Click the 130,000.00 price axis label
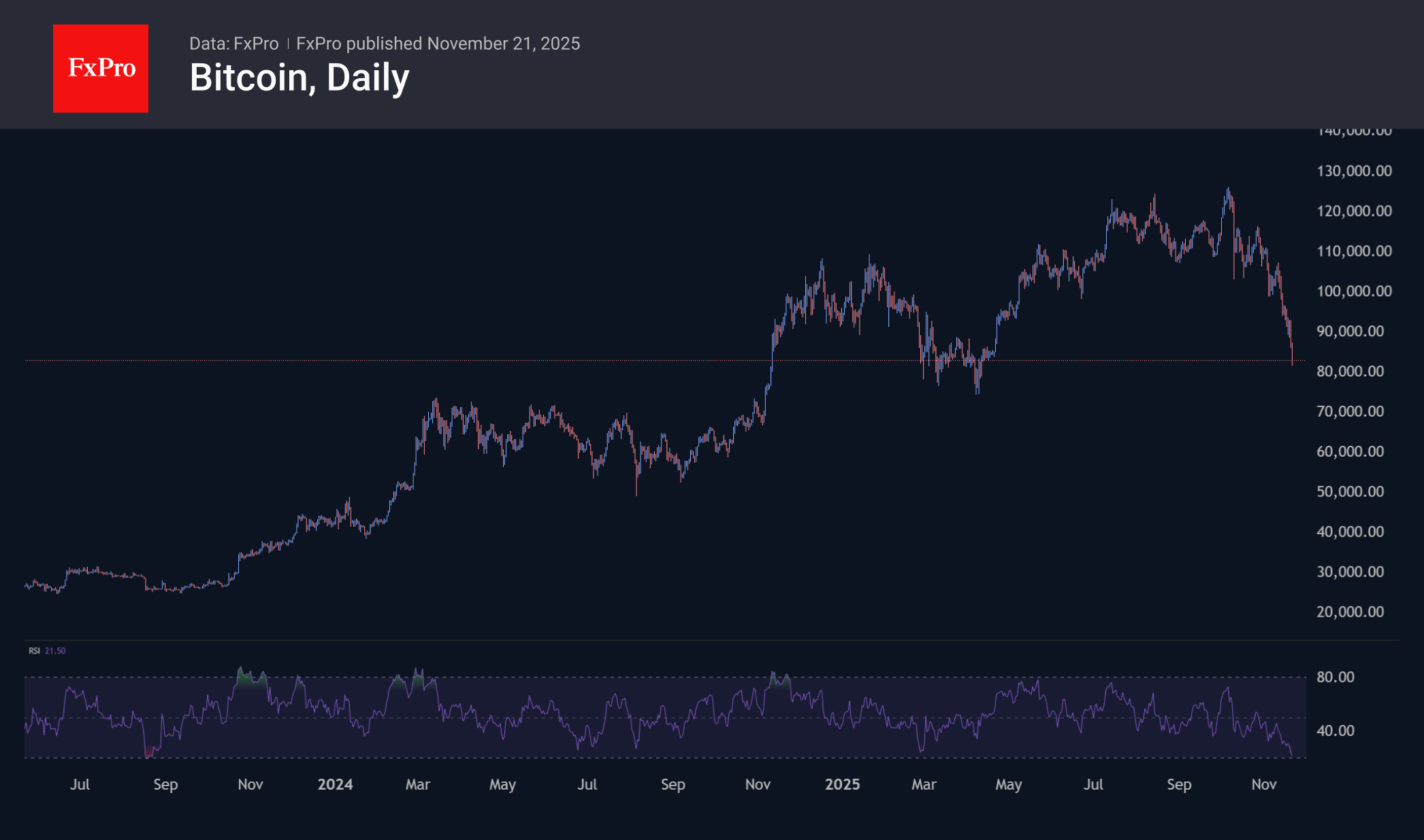 tap(1353, 171)
